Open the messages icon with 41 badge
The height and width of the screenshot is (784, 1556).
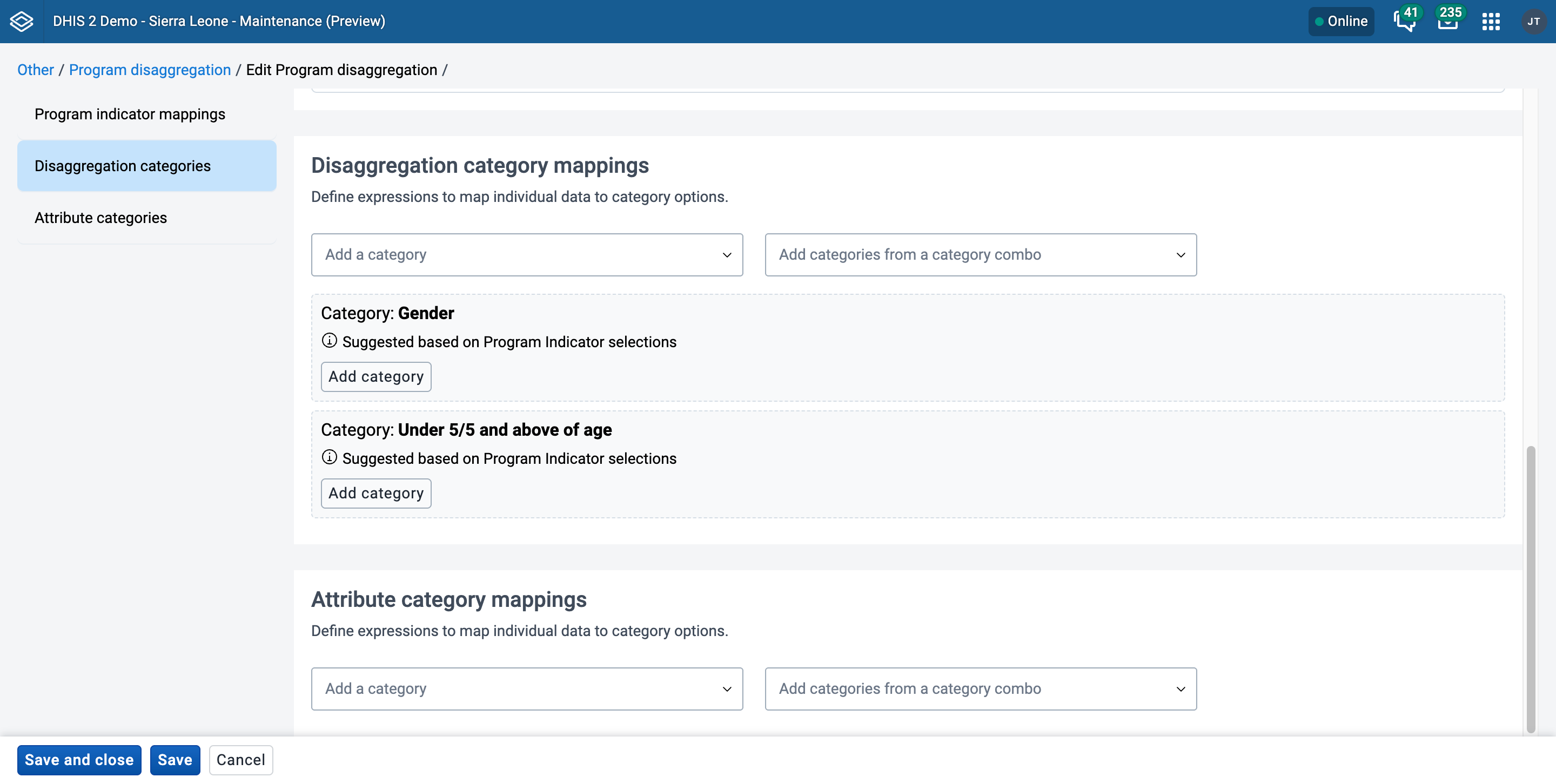tap(1404, 21)
